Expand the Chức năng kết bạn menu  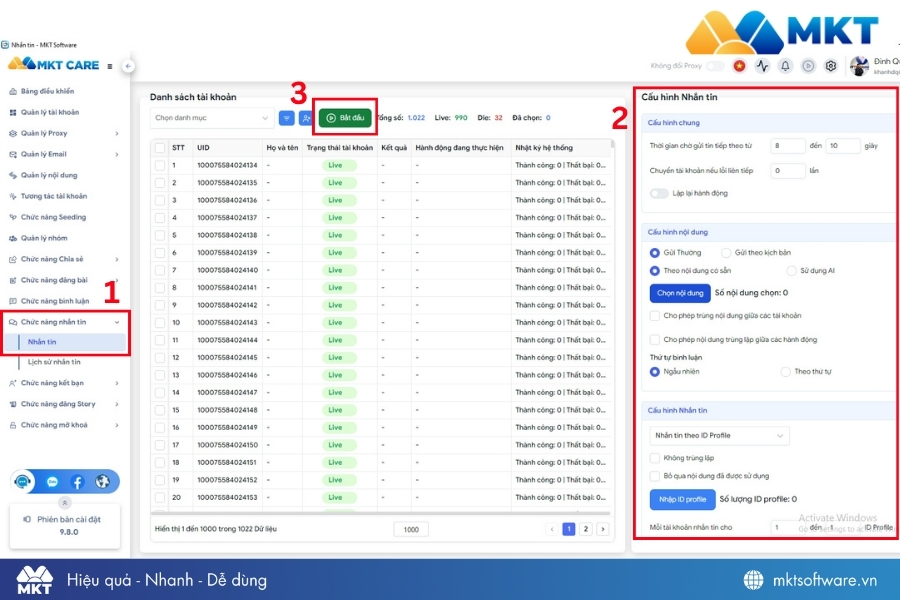click(64, 383)
